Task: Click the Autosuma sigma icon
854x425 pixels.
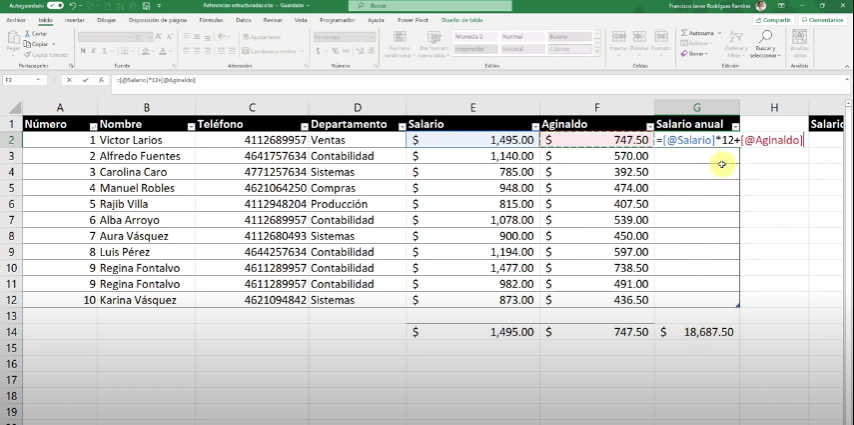Action: (x=685, y=33)
